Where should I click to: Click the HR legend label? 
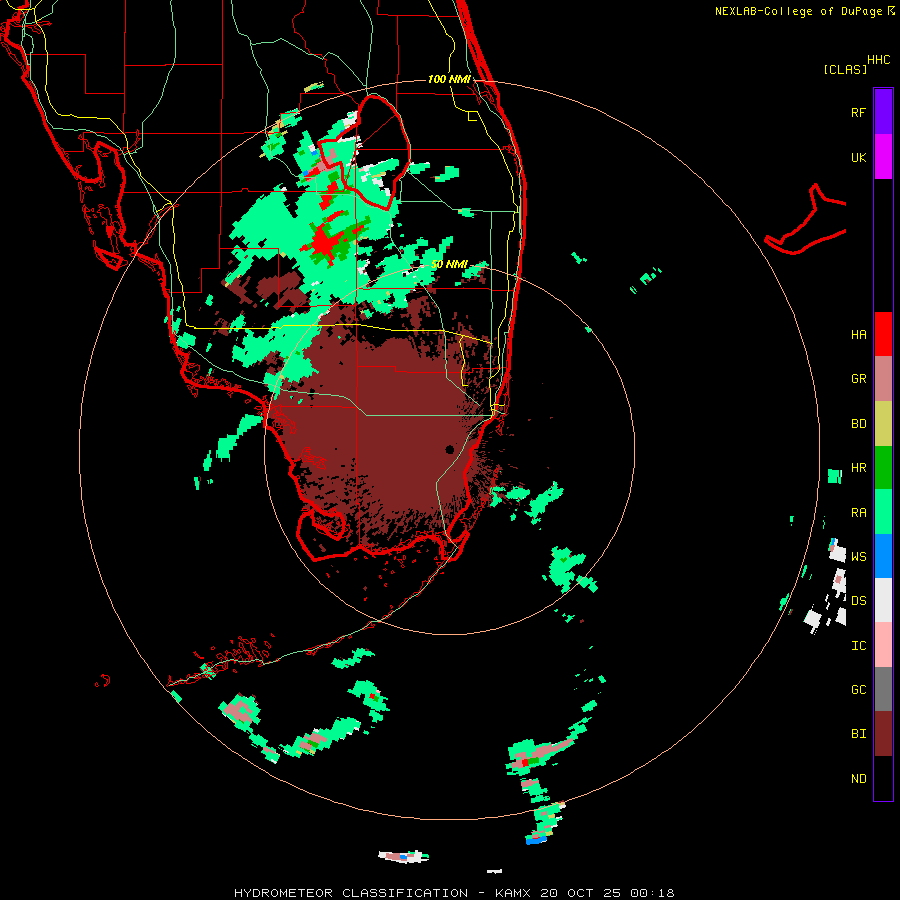(x=858, y=468)
